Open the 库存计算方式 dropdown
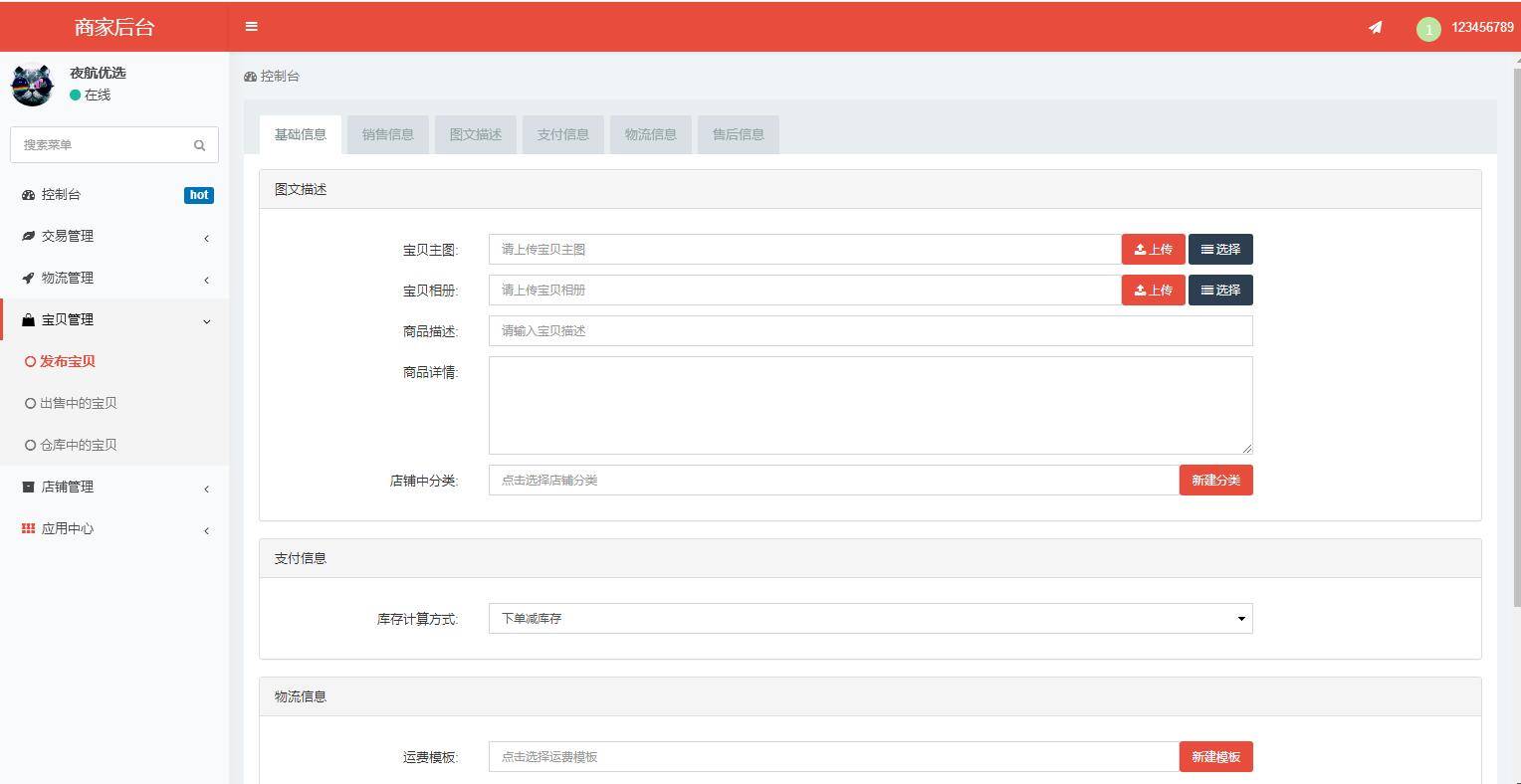The height and width of the screenshot is (784, 1521). click(x=870, y=619)
